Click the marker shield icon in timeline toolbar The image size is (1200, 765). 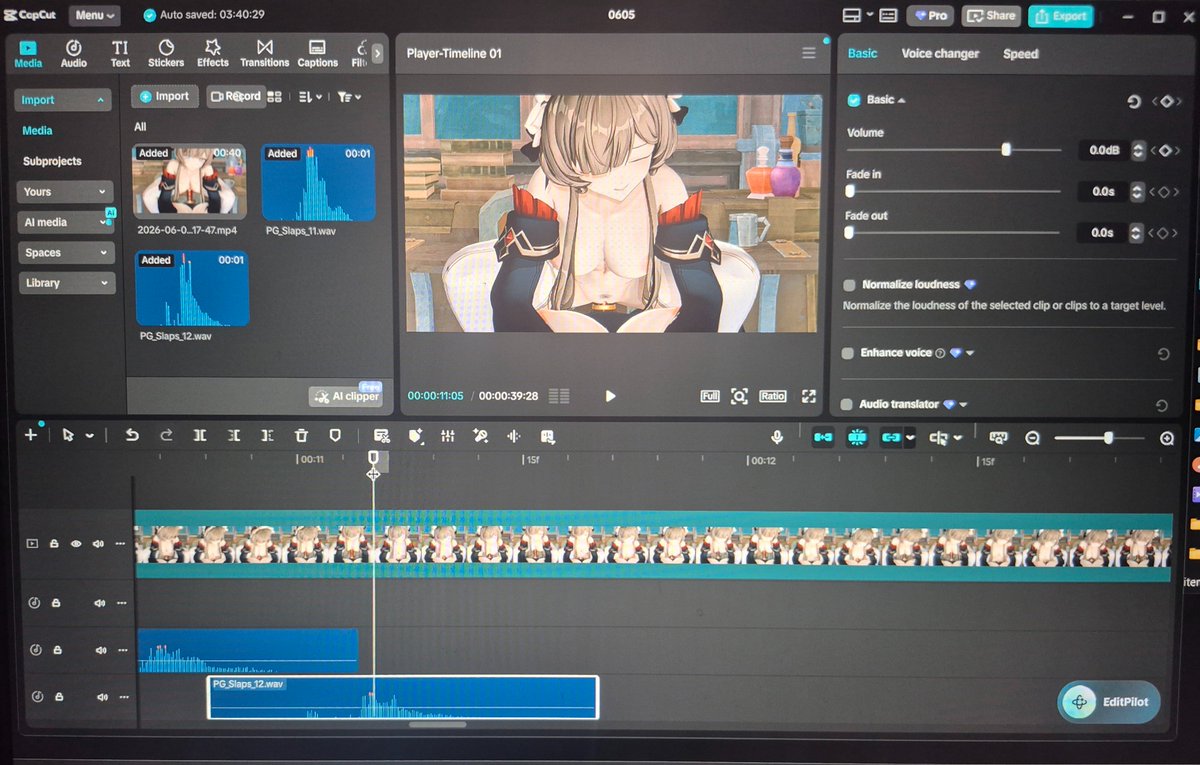tap(335, 436)
